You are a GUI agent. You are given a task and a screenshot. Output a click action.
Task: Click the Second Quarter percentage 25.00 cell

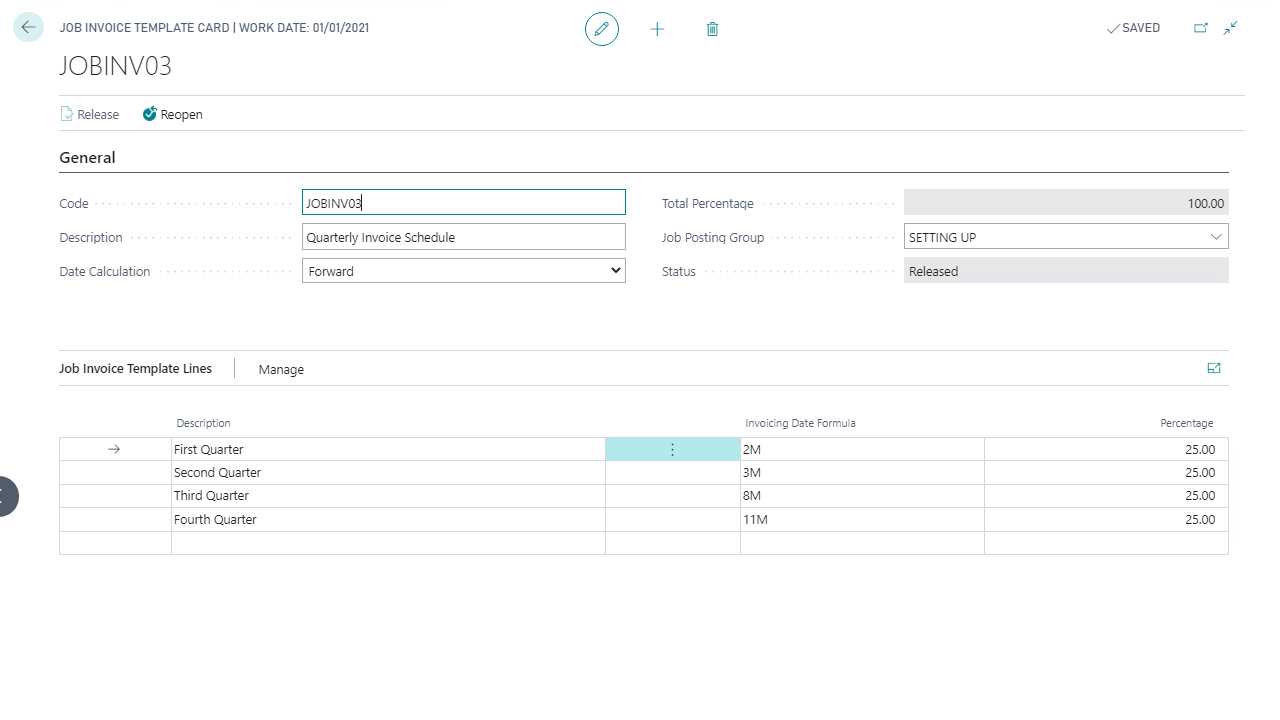(1106, 473)
